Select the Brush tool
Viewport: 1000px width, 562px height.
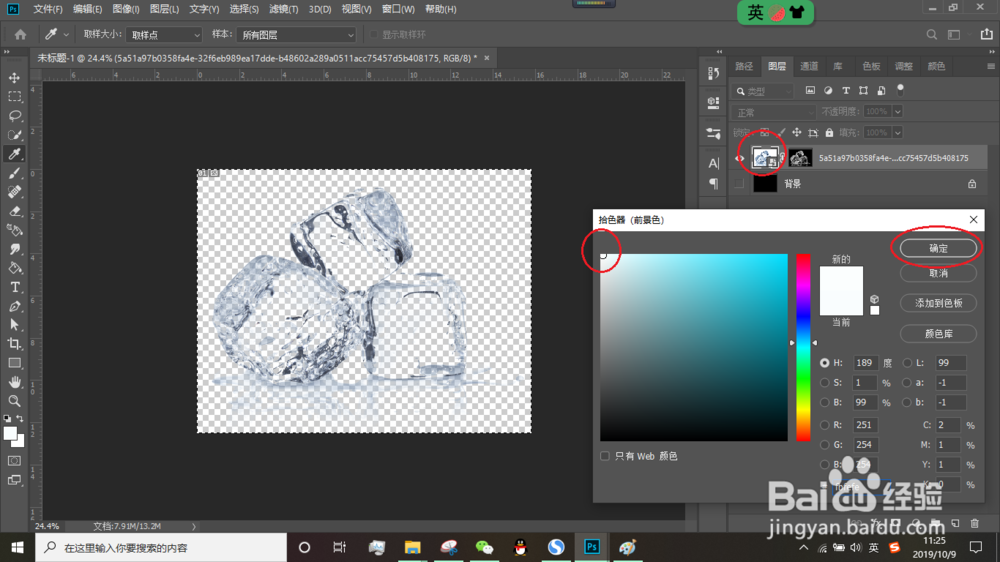coord(14,173)
